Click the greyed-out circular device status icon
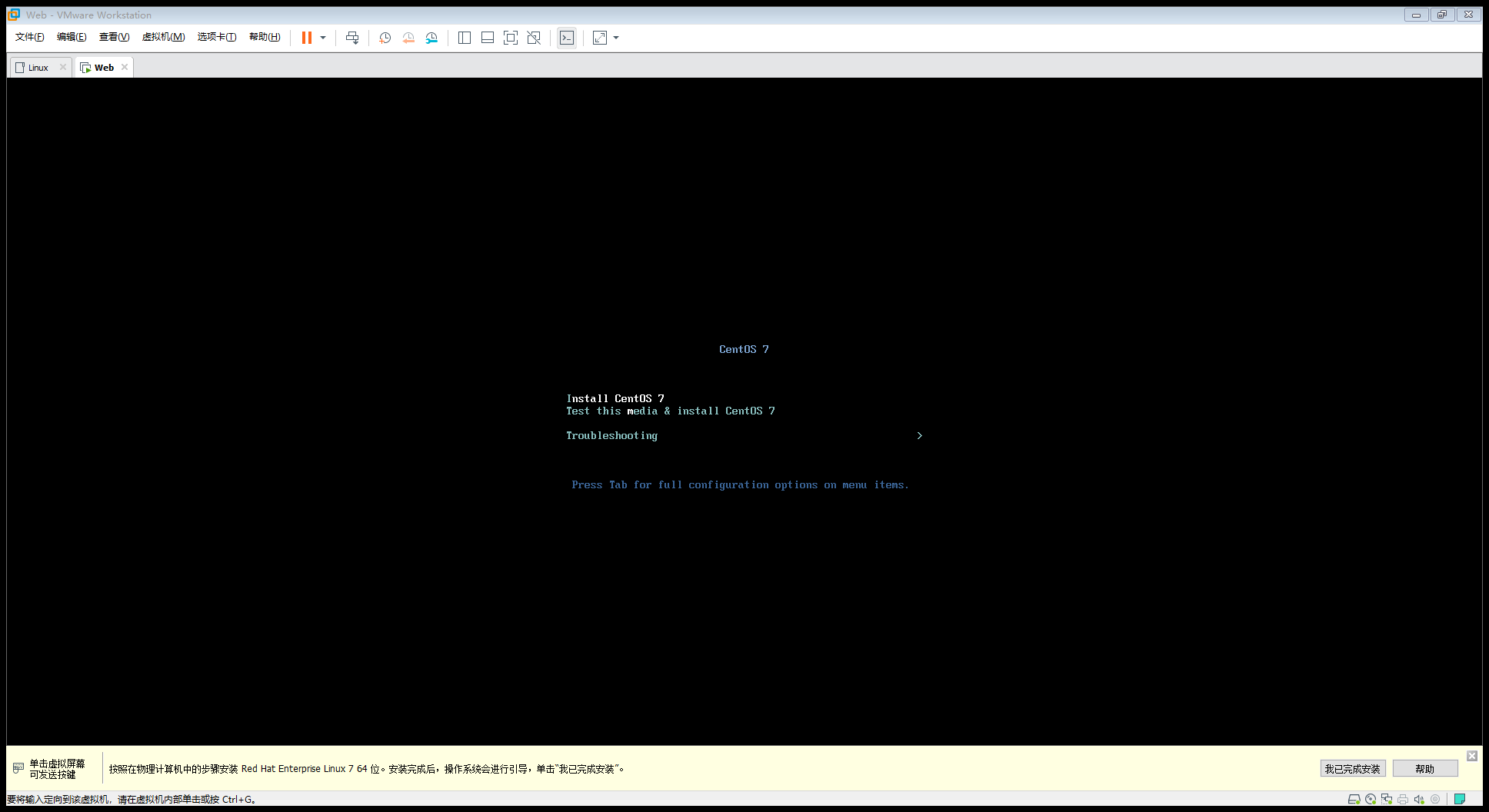The height and width of the screenshot is (812, 1489). (x=1435, y=799)
